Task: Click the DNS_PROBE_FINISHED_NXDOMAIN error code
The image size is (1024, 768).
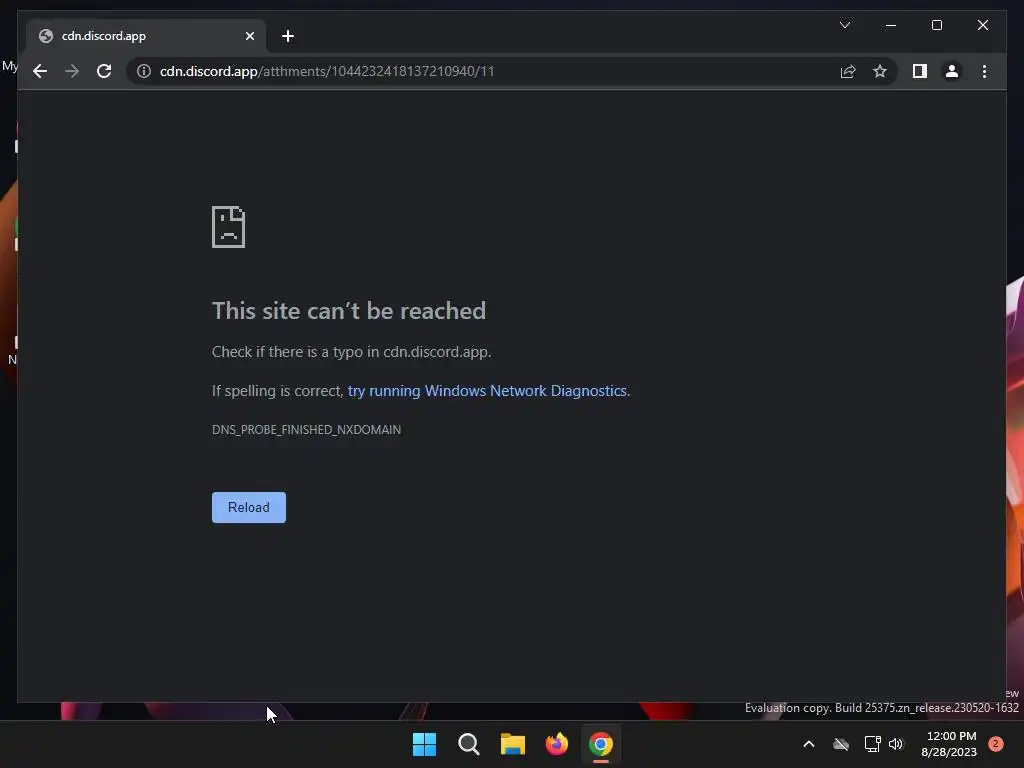Action: (x=306, y=430)
